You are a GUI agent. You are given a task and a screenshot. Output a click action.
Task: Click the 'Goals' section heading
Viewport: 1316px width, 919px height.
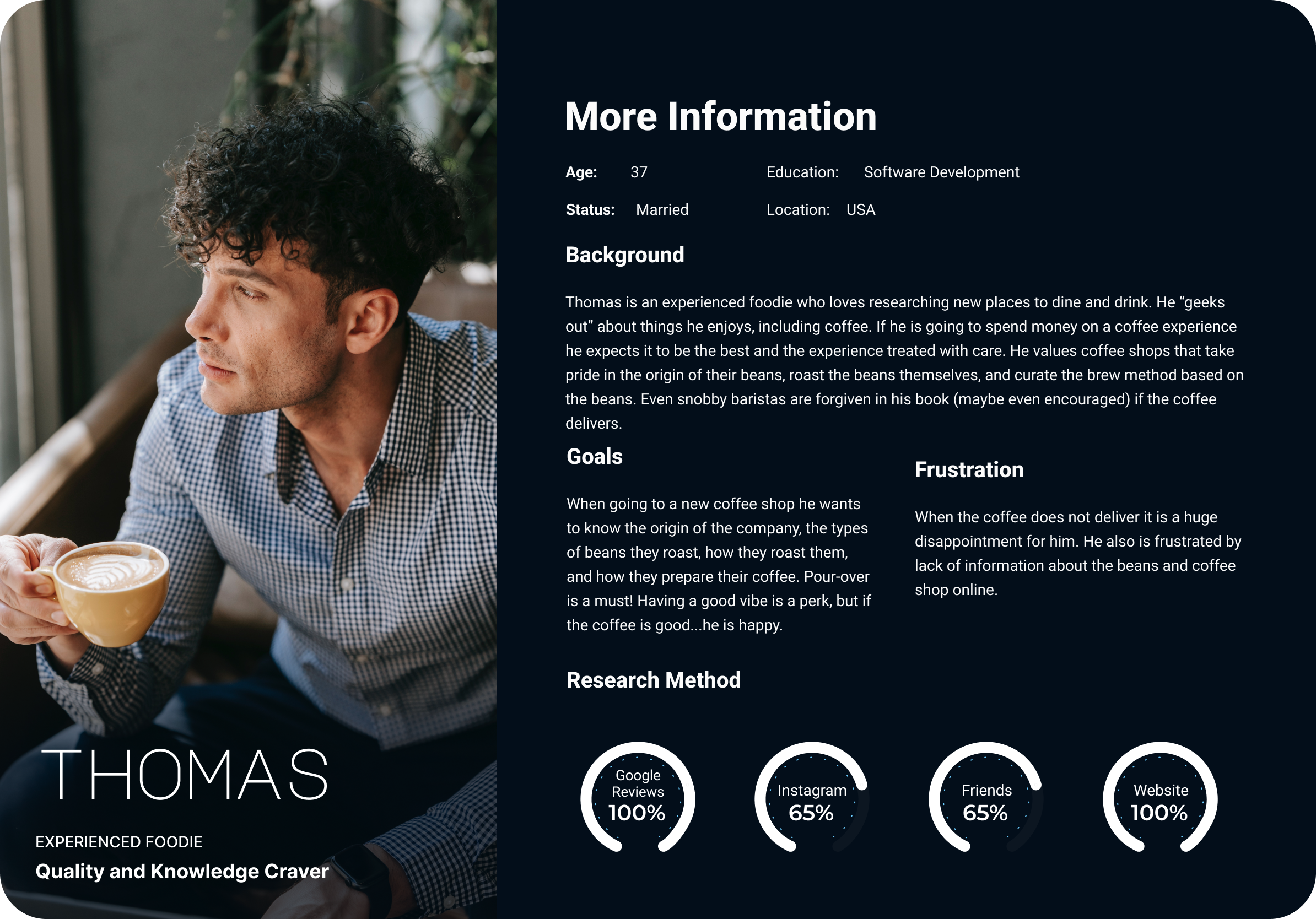pos(595,457)
